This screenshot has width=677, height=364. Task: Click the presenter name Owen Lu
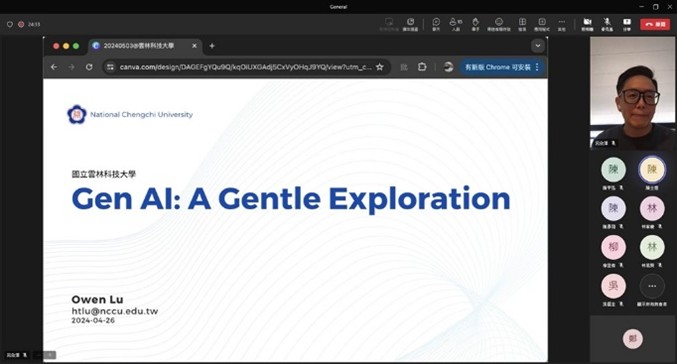click(97, 299)
